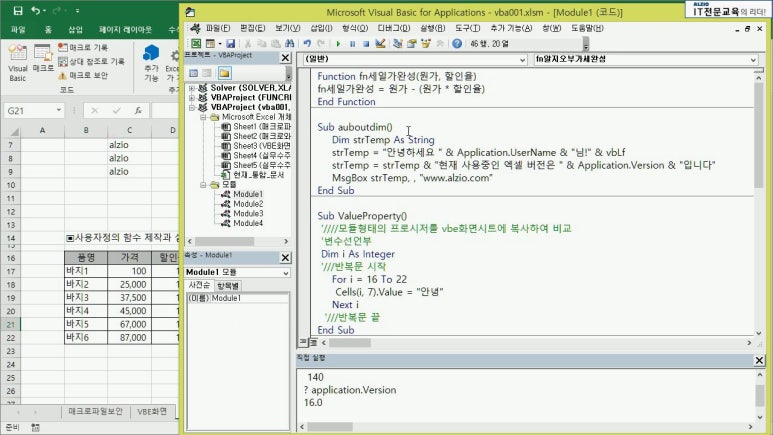The width and height of the screenshot is (773, 435).
Task: Select Module3 in the project tree
Action: (248, 214)
